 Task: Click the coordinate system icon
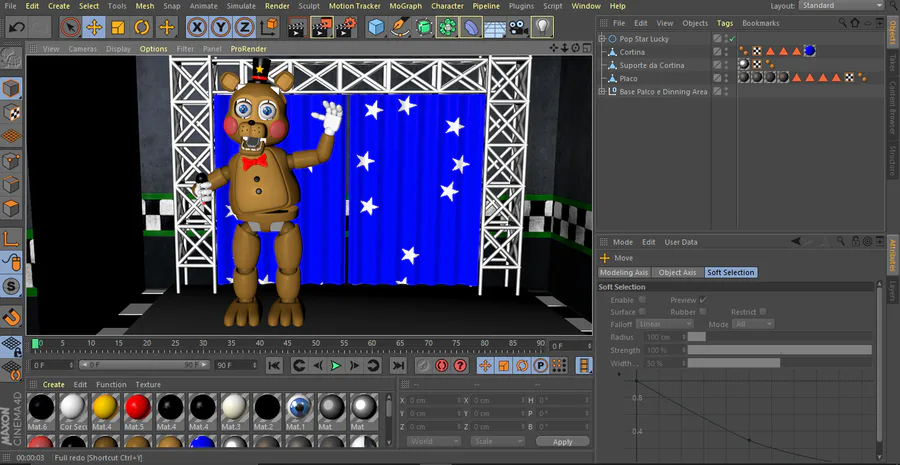269,27
